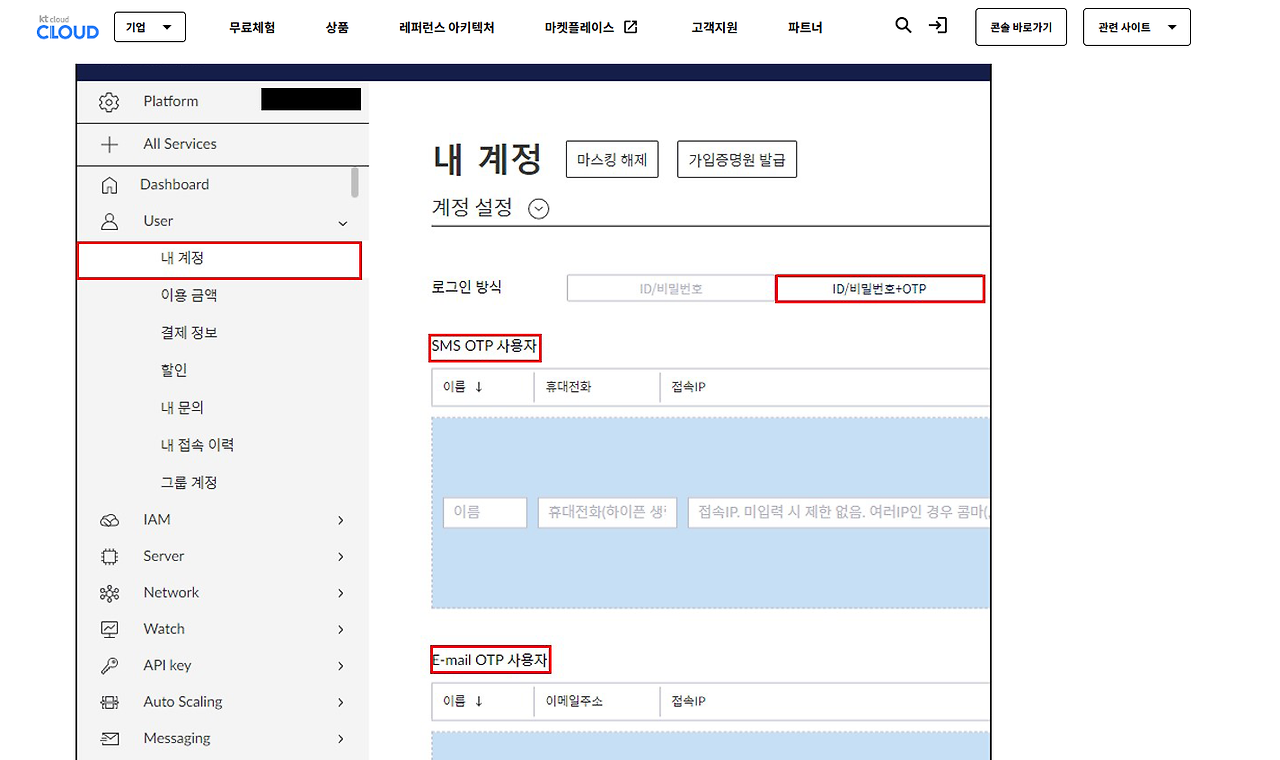The image size is (1280, 760).
Task: Click the IAM cloud icon
Action: coord(109,520)
